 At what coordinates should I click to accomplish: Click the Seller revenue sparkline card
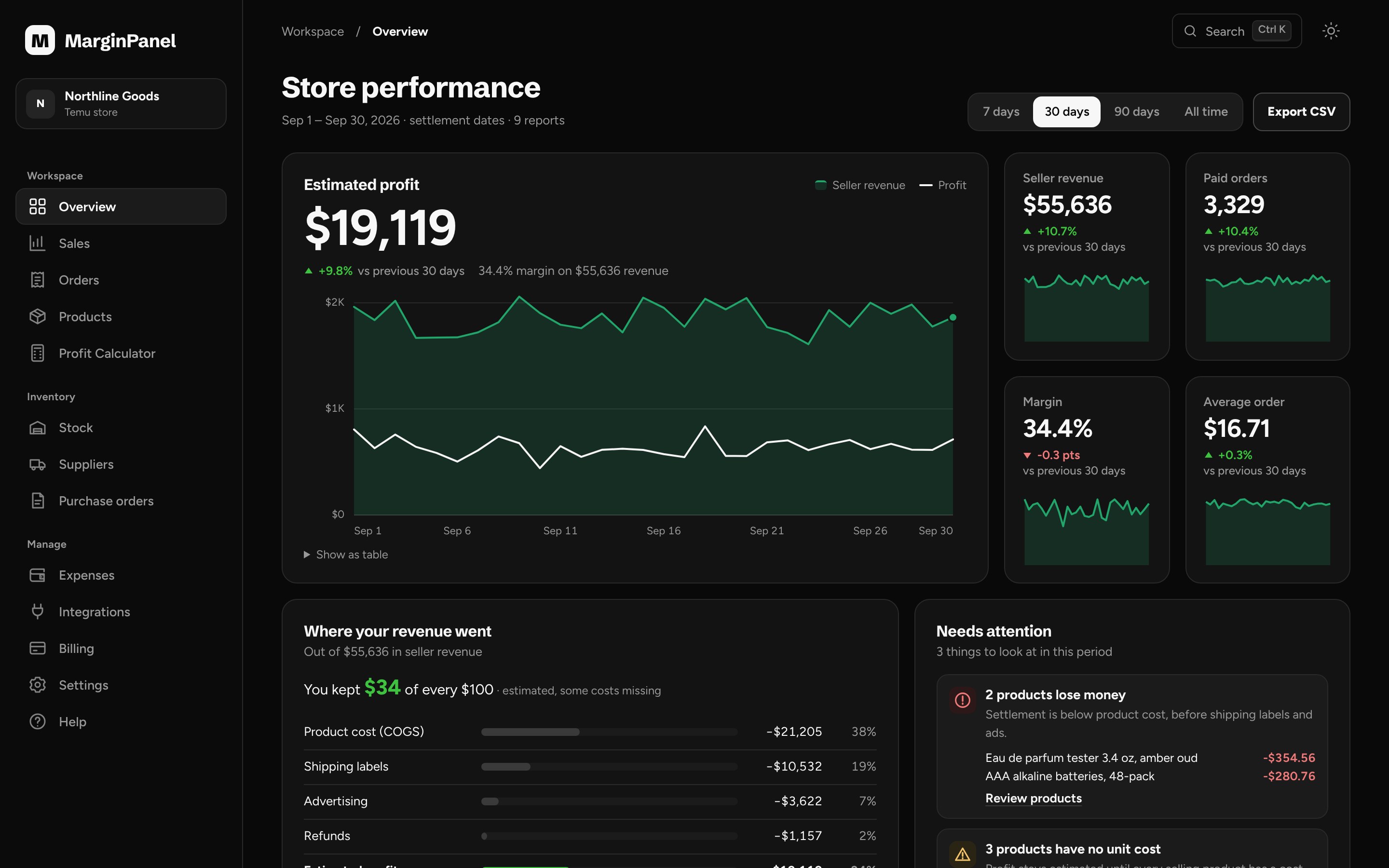point(1087,257)
